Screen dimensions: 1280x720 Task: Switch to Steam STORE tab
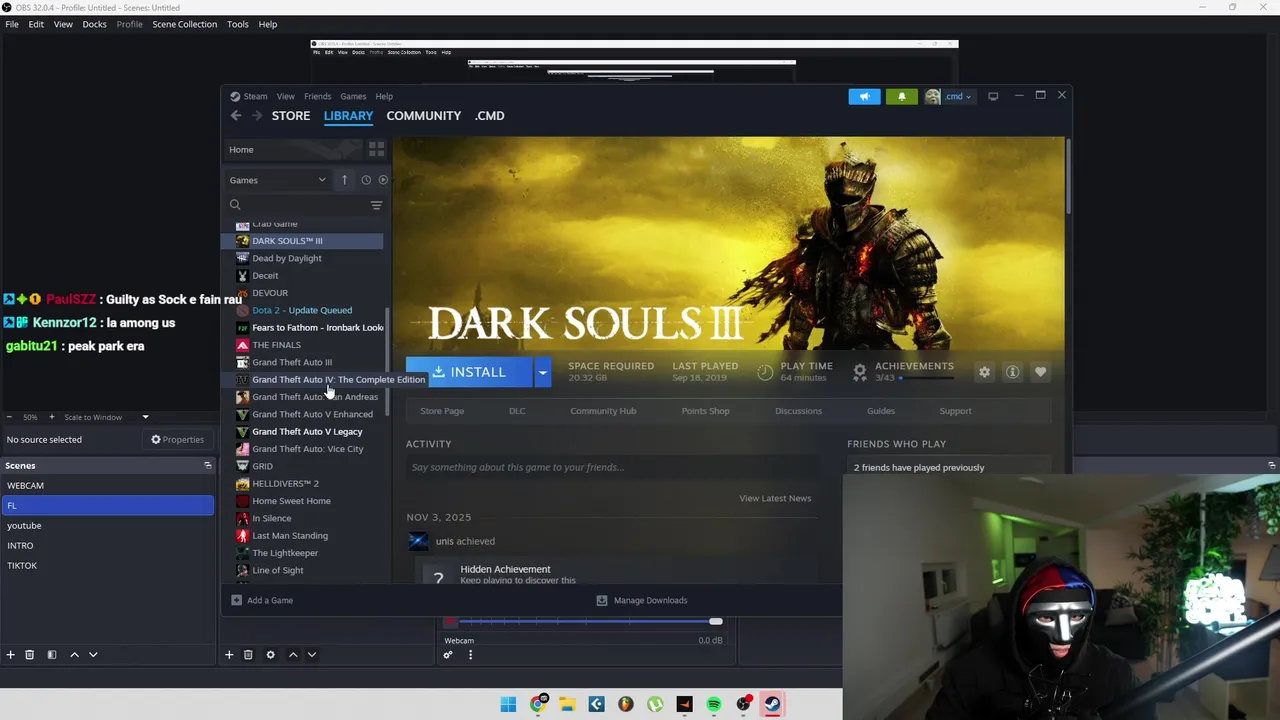click(291, 116)
